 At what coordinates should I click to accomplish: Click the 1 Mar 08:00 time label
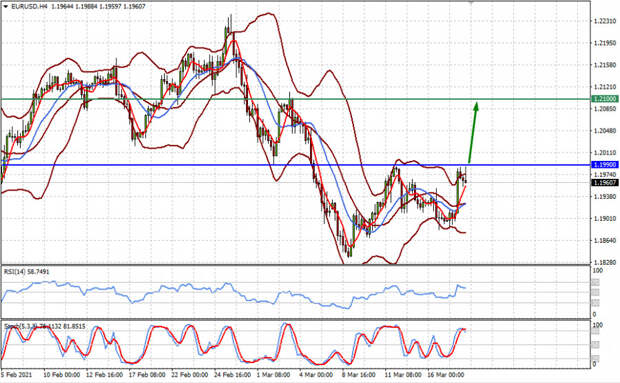click(x=273, y=374)
